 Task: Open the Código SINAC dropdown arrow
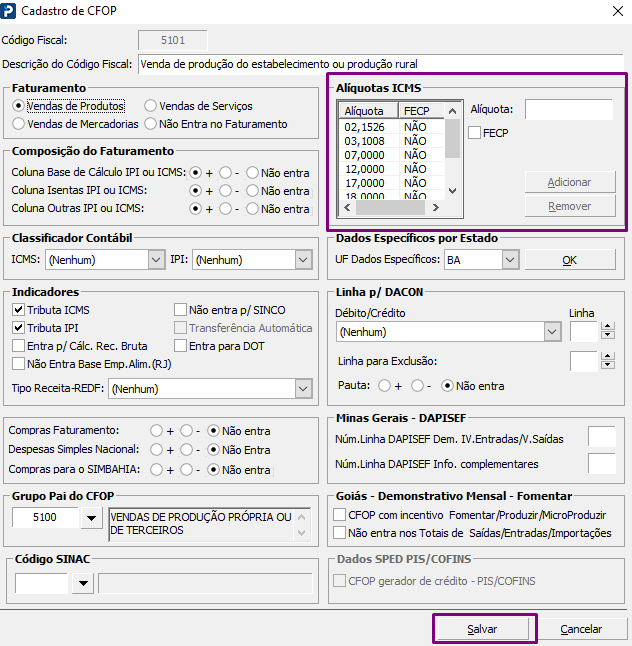pyautogui.click(x=83, y=583)
